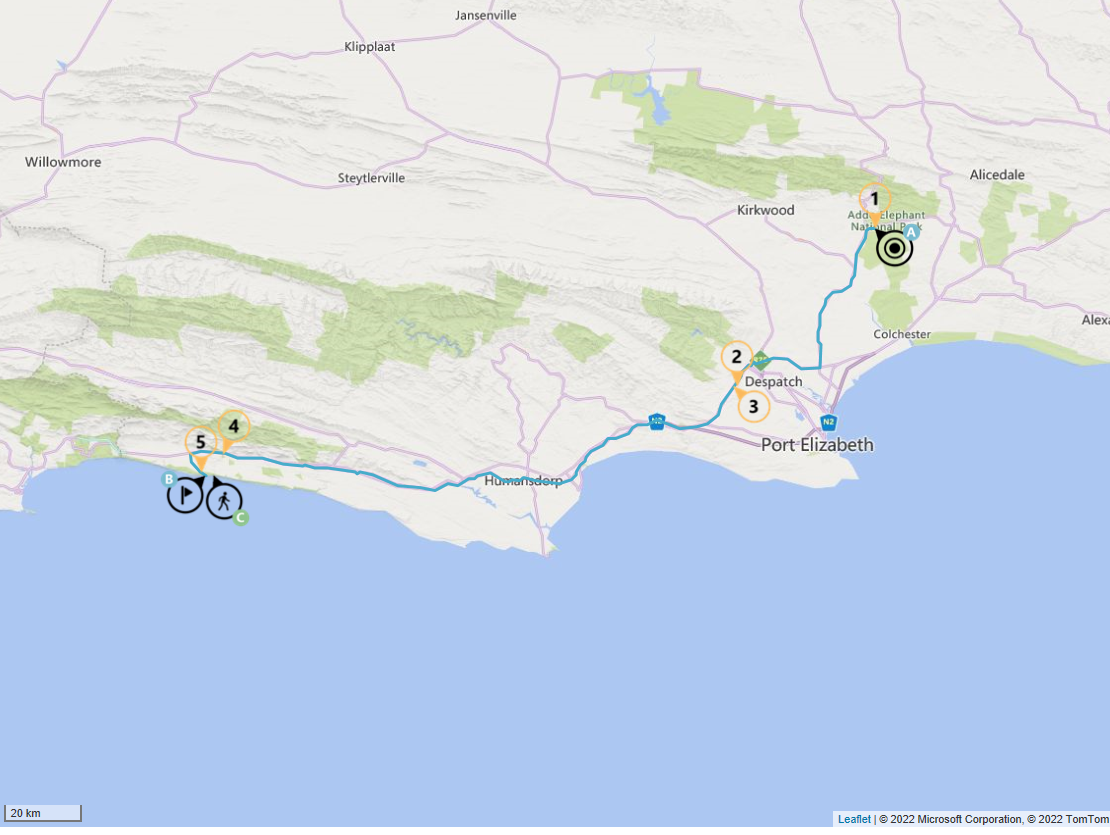Image resolution: width=1110 pixels, height=835 pixels.
Task: Open the Leaflet attribution link
Action: 854,819
